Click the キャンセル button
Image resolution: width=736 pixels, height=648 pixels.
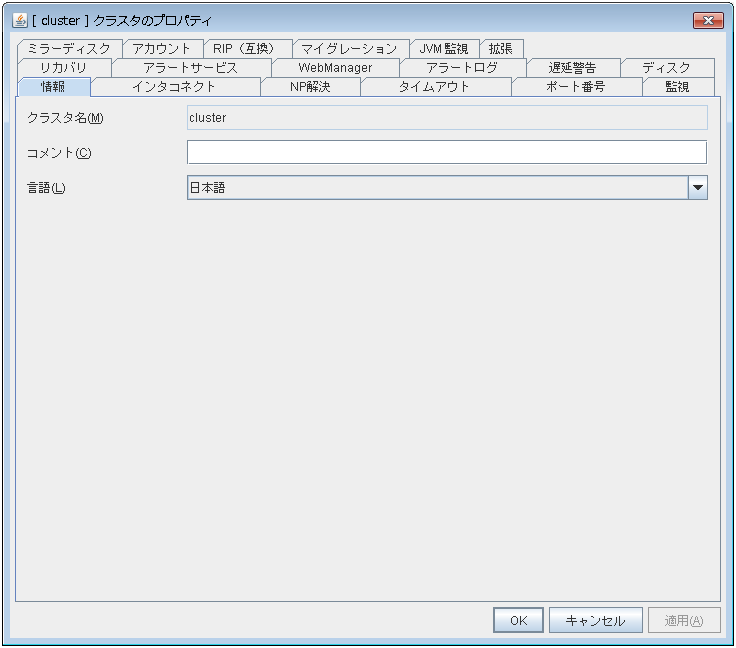[595, 620]
